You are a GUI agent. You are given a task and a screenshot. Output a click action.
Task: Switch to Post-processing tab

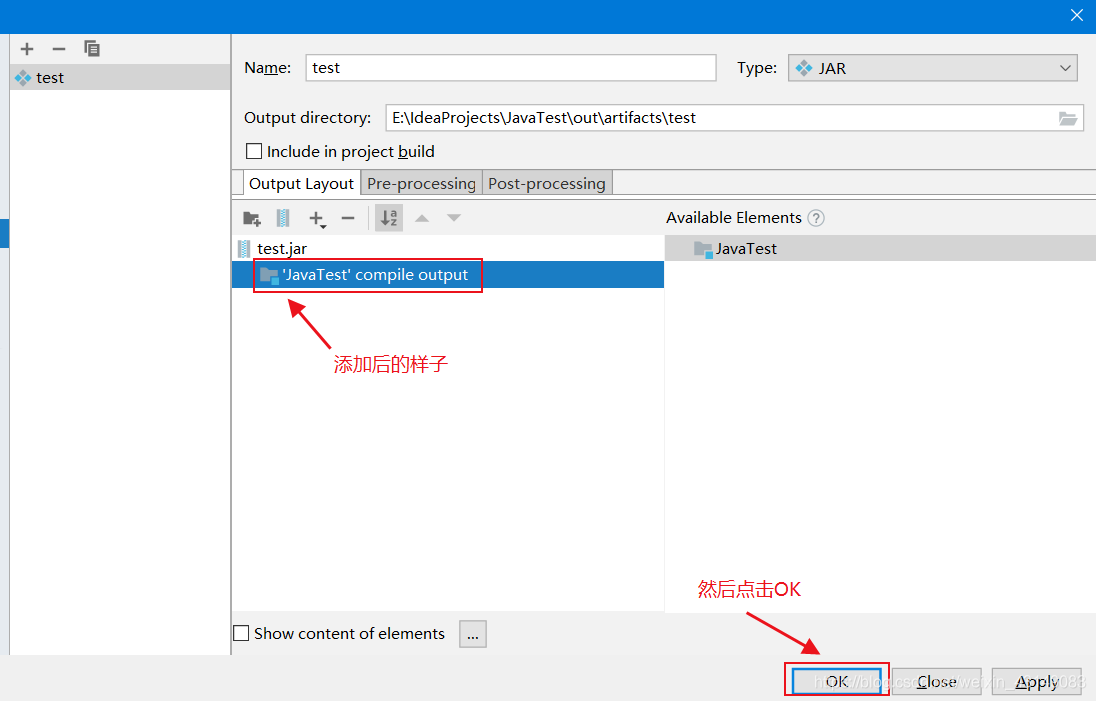click(546, 184)
